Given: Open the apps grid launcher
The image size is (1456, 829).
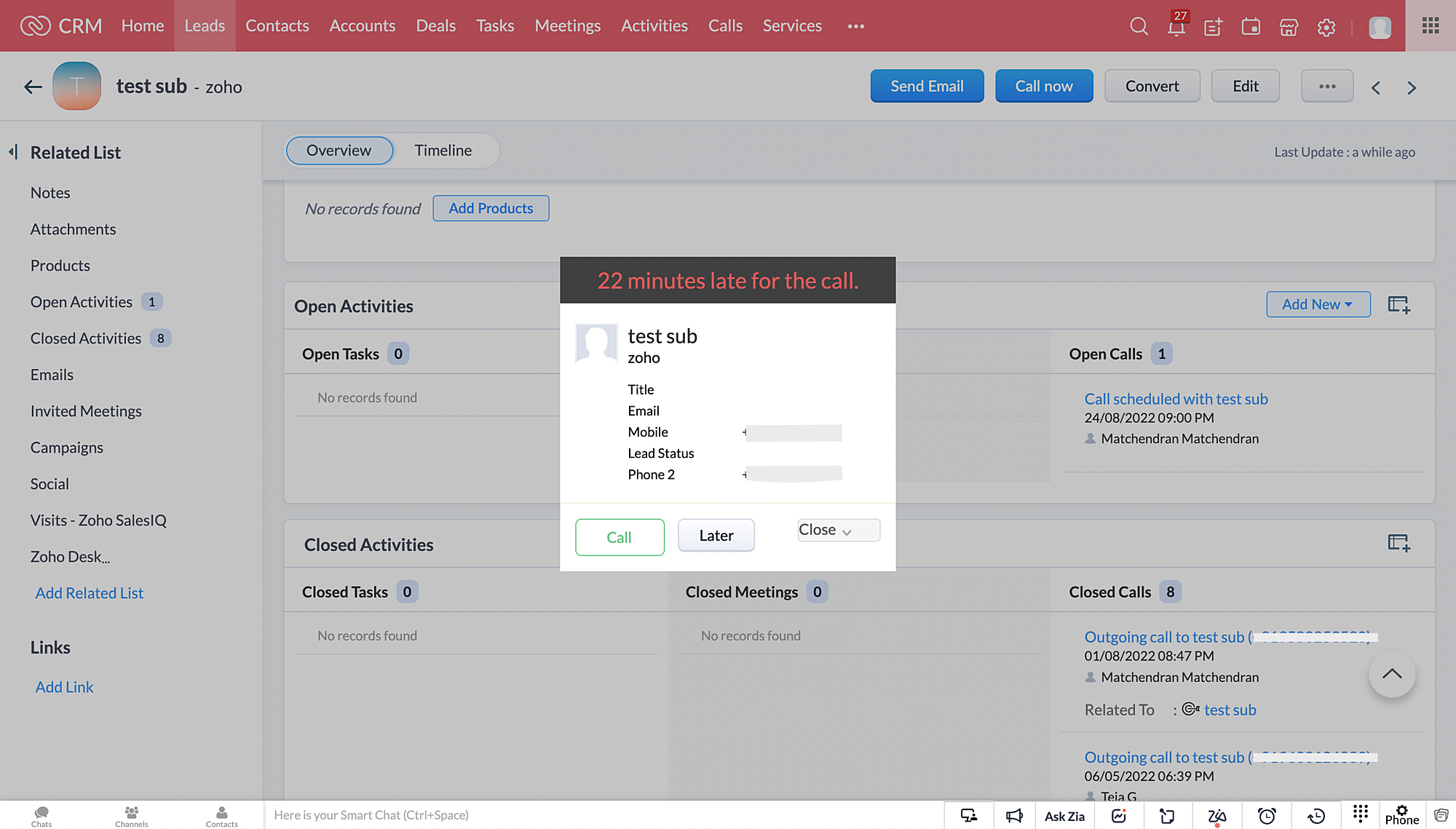Looking at the screenshot, I should coord(1431,25).
